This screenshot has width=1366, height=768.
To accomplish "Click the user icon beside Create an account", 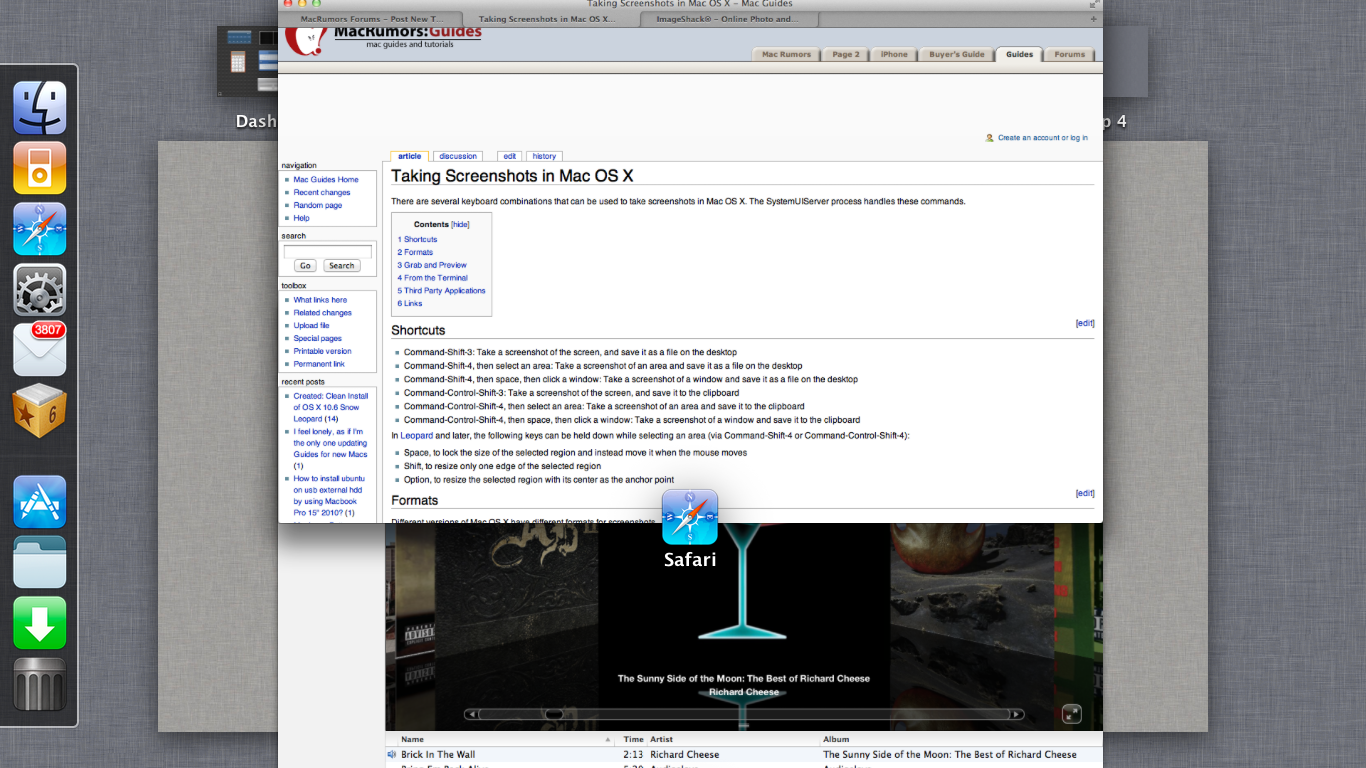I will coord(990,138).
